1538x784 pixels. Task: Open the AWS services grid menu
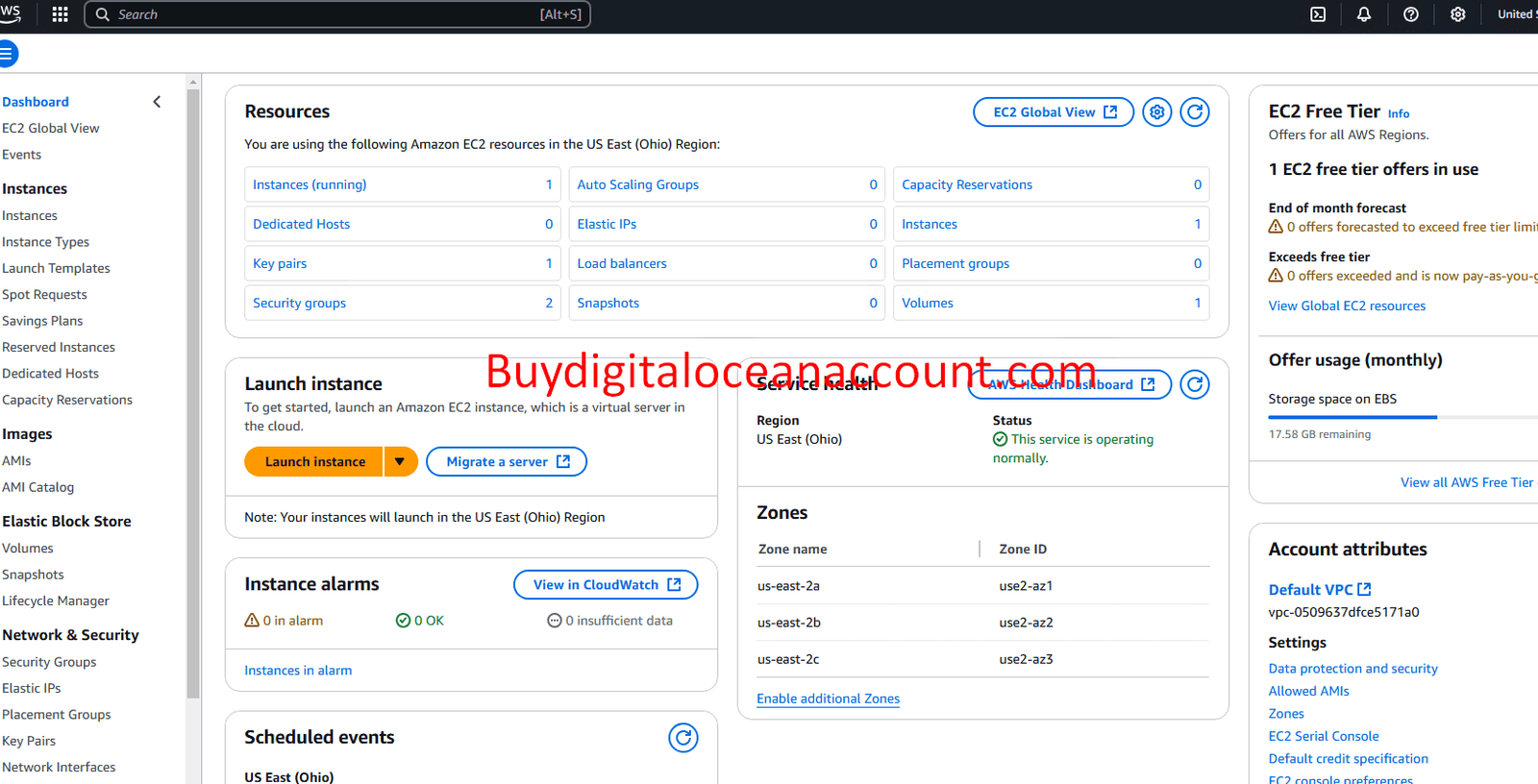point(60,14)
